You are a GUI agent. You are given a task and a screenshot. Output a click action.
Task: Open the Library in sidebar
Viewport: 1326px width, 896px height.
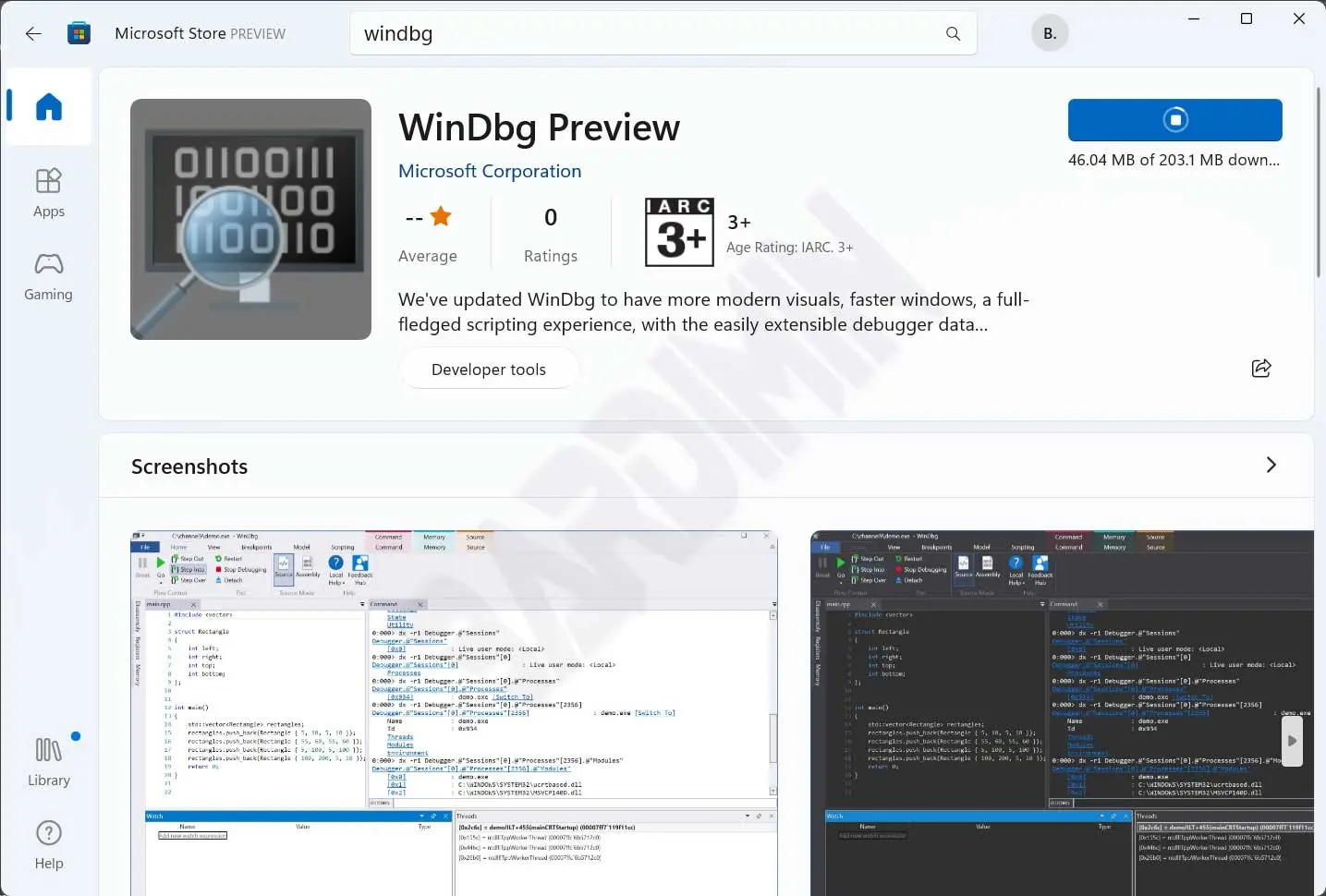pyautogui.click(x=49, y=761)
